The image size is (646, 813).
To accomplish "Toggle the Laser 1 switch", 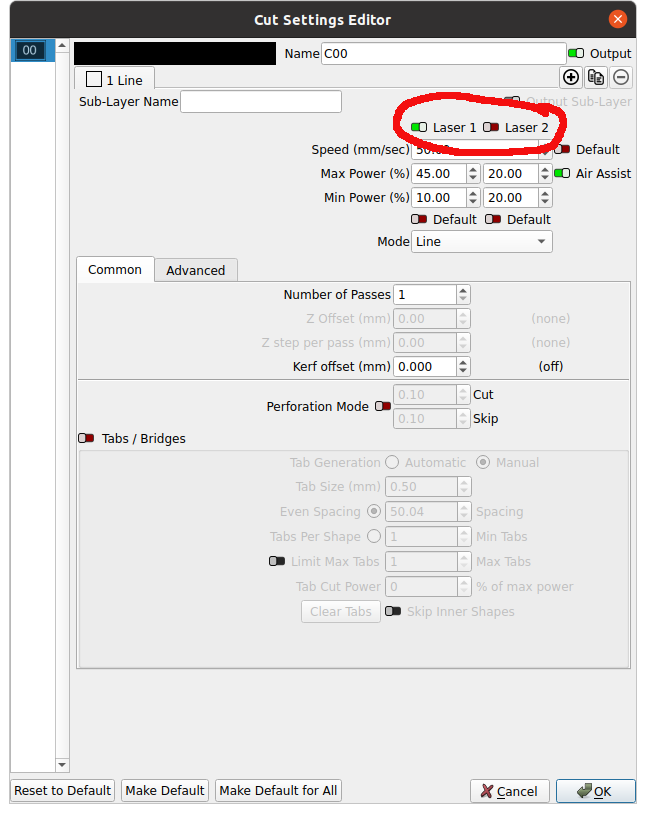I will (419, 127).
